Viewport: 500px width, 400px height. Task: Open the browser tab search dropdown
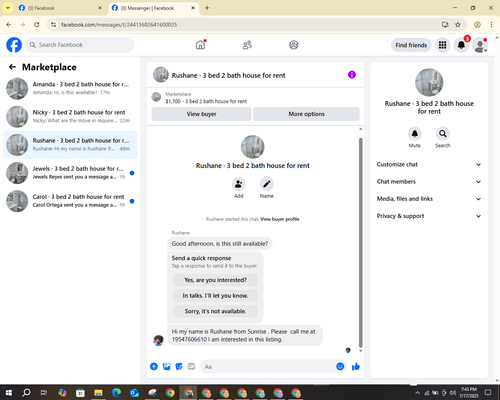point(8,8)
